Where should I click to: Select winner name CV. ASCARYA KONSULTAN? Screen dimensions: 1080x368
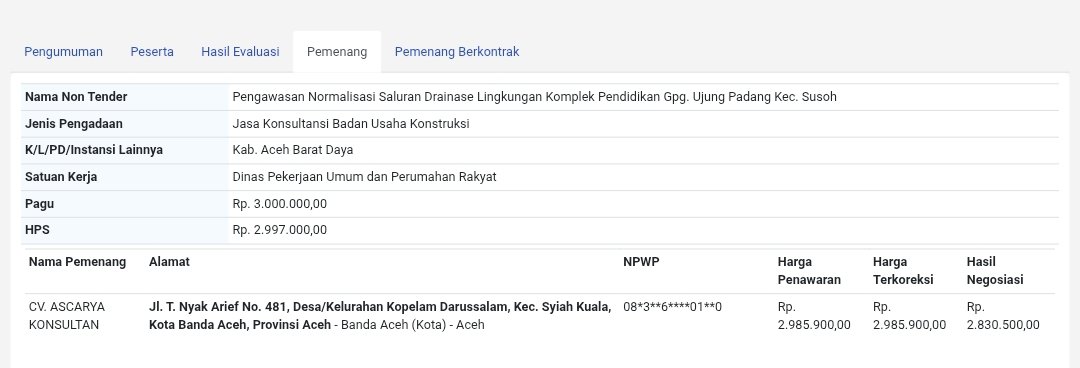click(x=67, y=316)
